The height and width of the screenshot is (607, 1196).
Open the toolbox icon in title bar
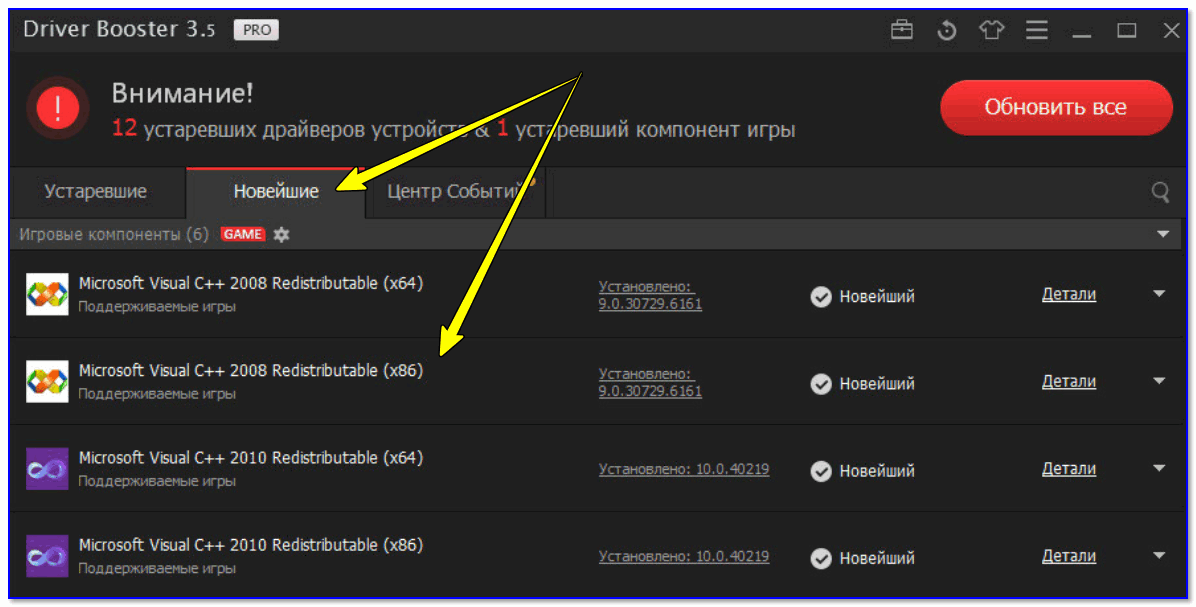902,30
